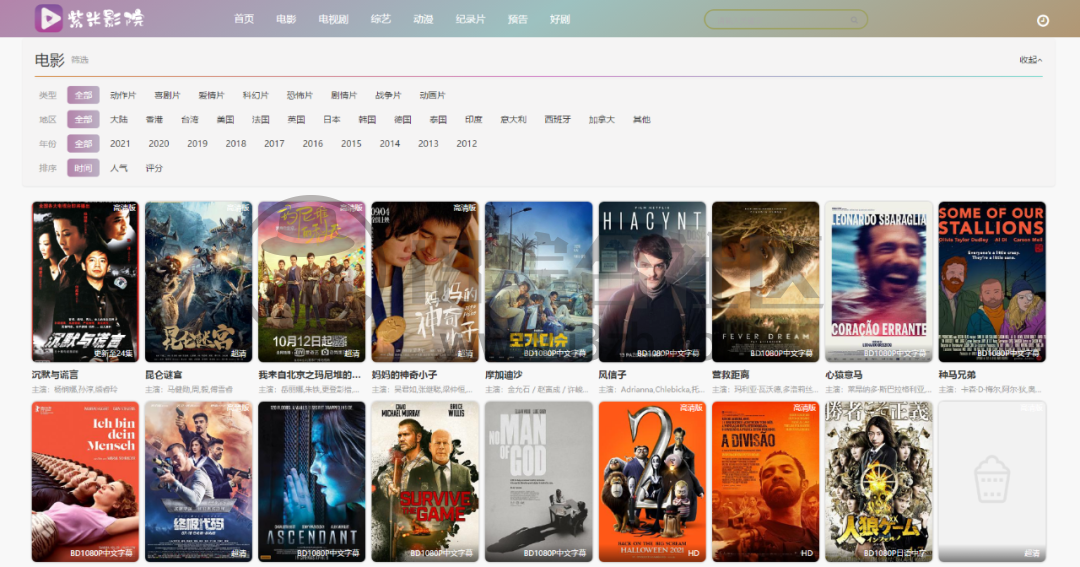Open the 人狼ゲーム movie poster
Image resolution: width=1080 pixels, height=567 pixels.
click(879, 482)
